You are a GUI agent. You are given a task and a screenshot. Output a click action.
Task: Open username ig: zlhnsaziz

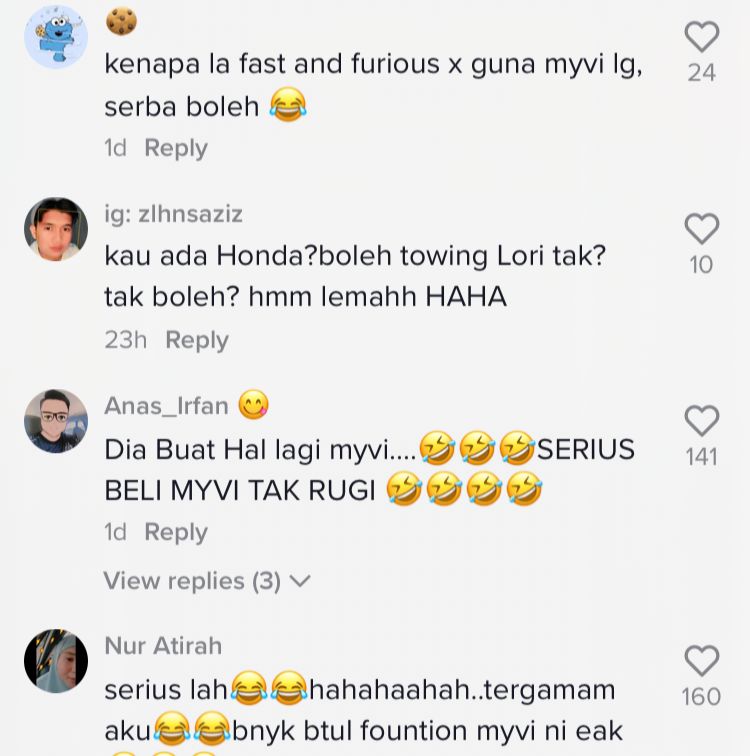[174, 214]
